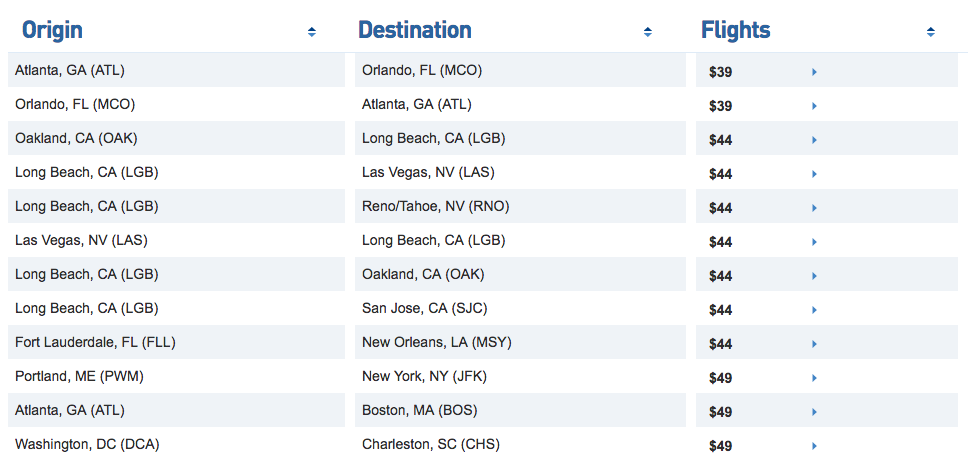Click arrow icon for Atlanta to Orlando fare

point(815,72)
